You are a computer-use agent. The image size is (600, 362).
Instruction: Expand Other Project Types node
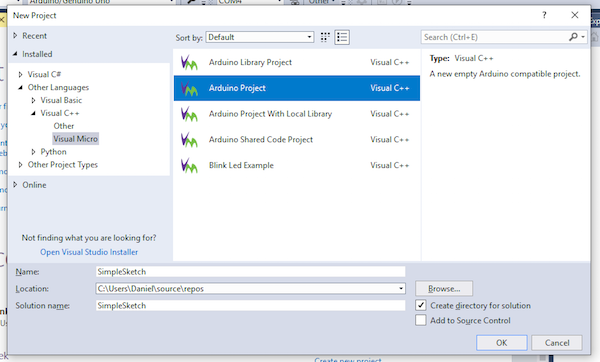click(x=21, y=165)
